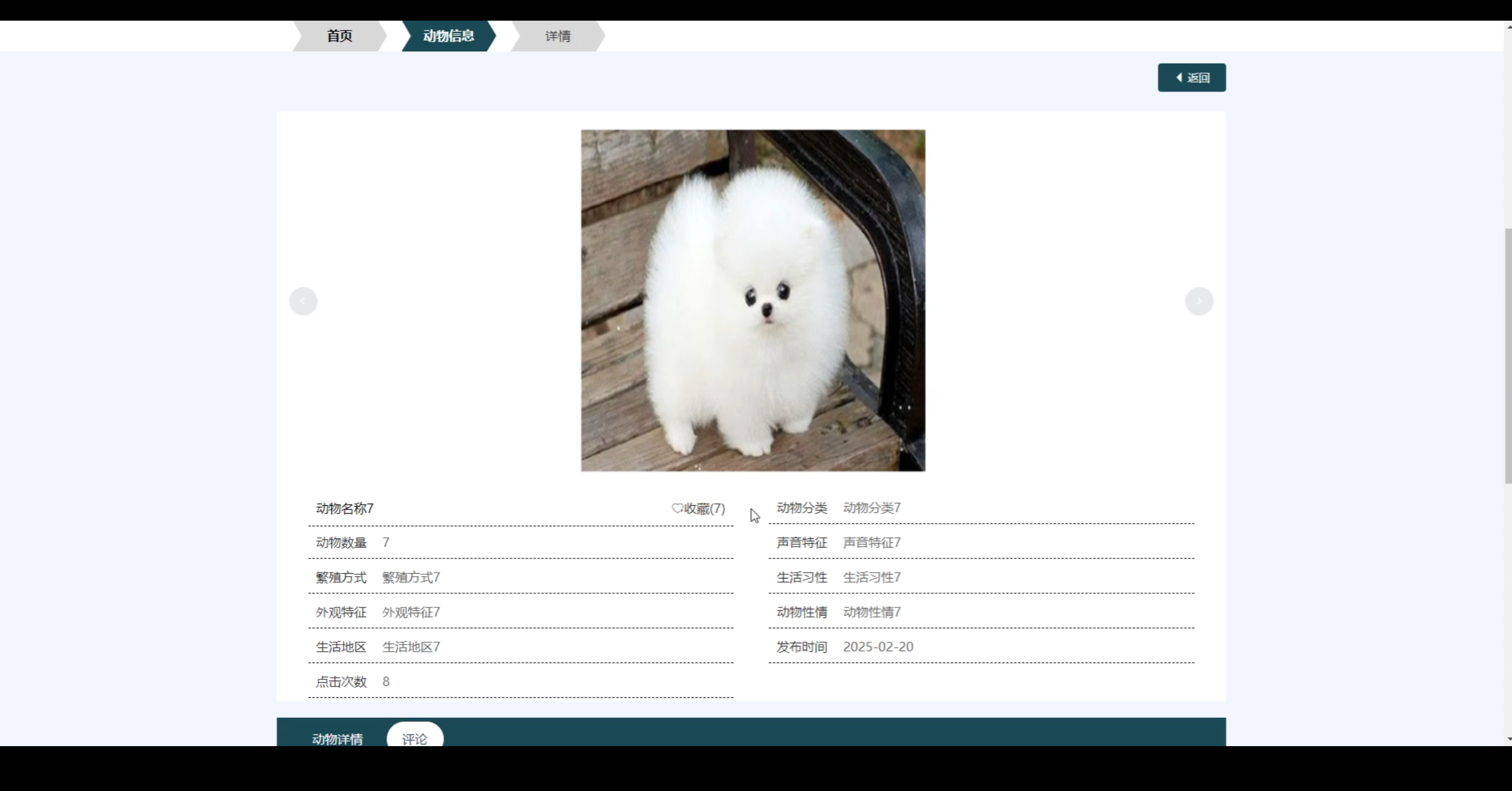Click the 点击次数 value 8
1512x791 pixels.
pyautogui.click(x=385, y=681)
